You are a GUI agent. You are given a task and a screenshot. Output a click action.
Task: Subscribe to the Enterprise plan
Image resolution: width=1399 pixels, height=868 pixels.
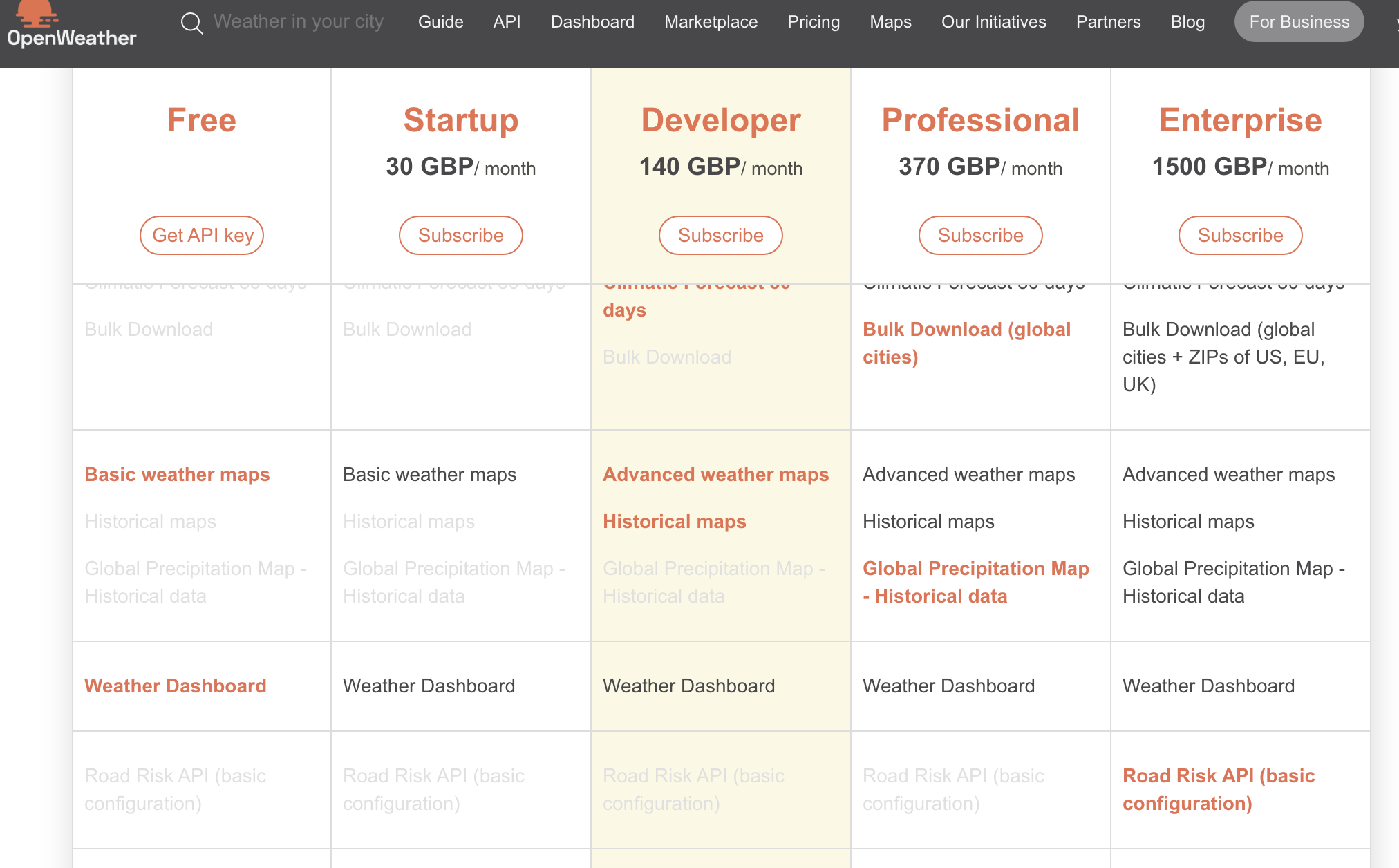(1240, 236)
